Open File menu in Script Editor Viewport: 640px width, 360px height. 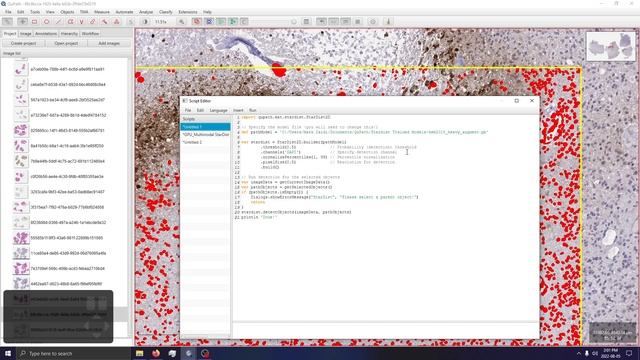188,110
